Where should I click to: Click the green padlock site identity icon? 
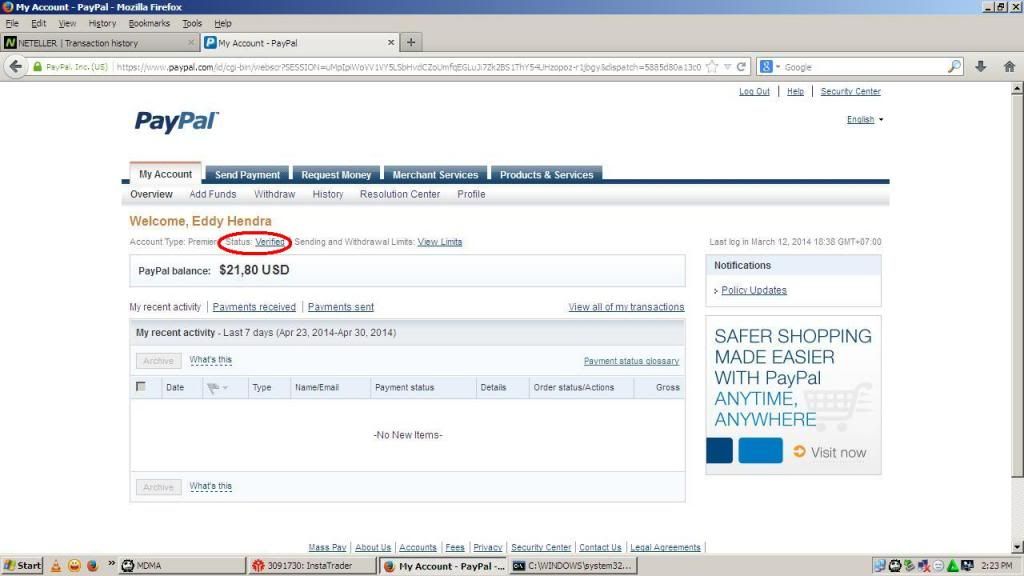(37, 67)
